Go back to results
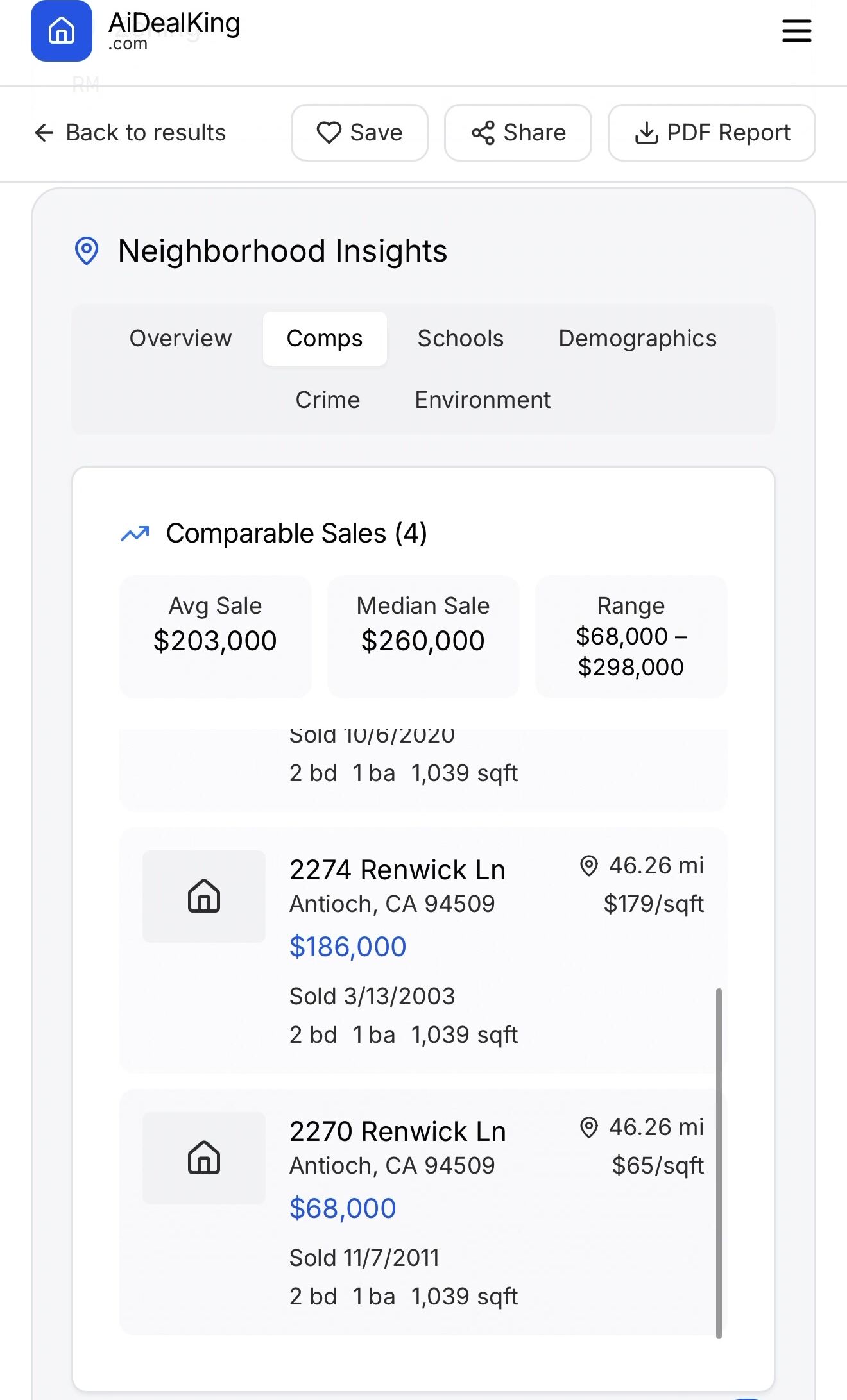The height and width of the screenshot is (1400, 847). click(x=146, y=133)
